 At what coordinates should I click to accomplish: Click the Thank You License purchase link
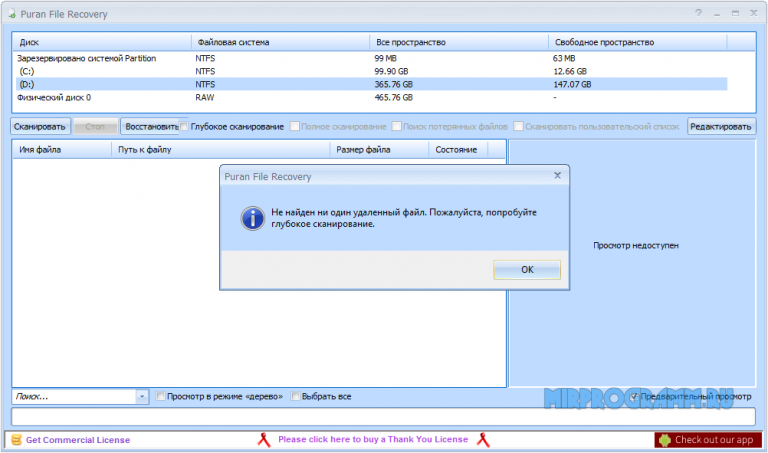[x=373, y=439]
